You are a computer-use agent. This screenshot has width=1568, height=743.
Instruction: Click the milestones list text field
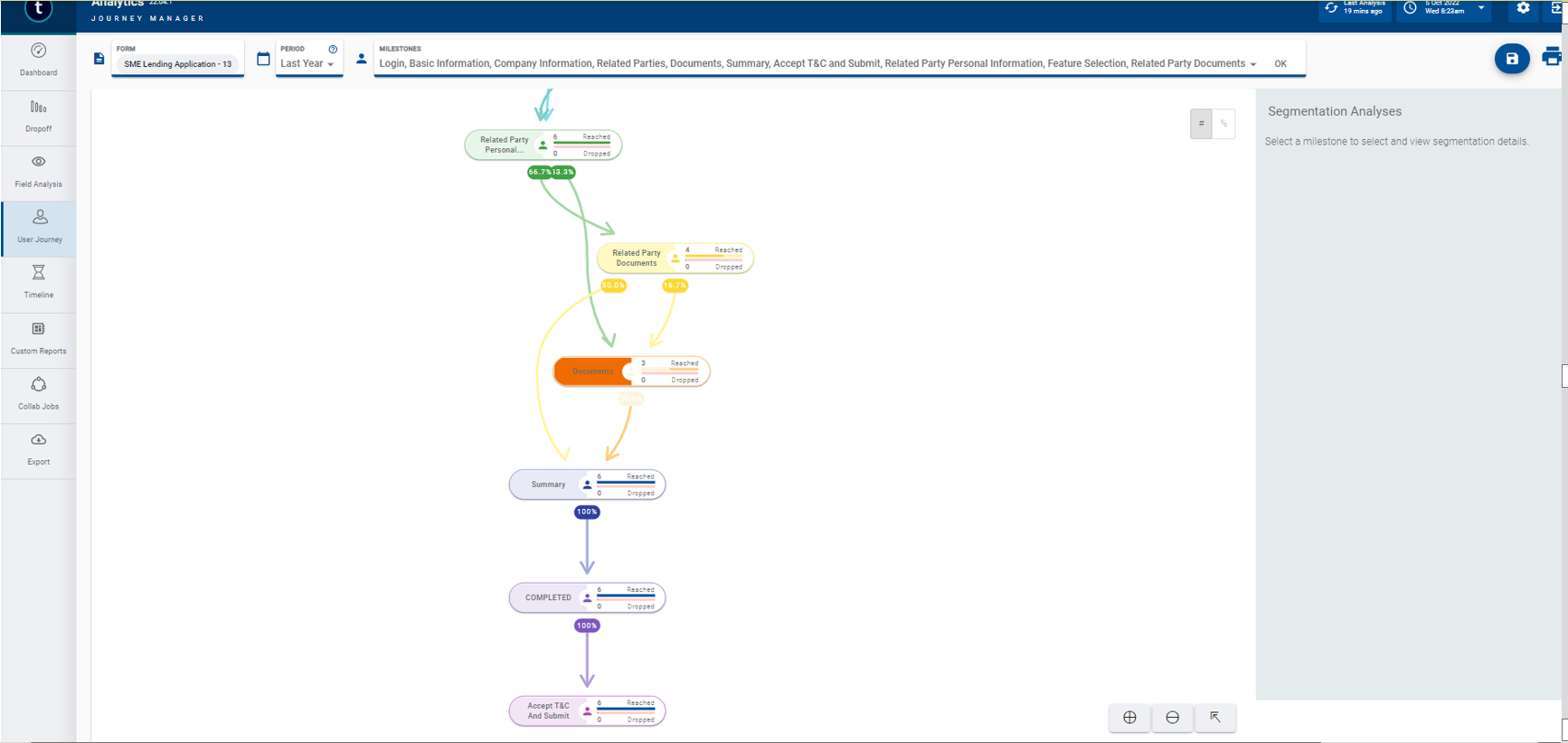pyautogui.click(x=812, y=63)
